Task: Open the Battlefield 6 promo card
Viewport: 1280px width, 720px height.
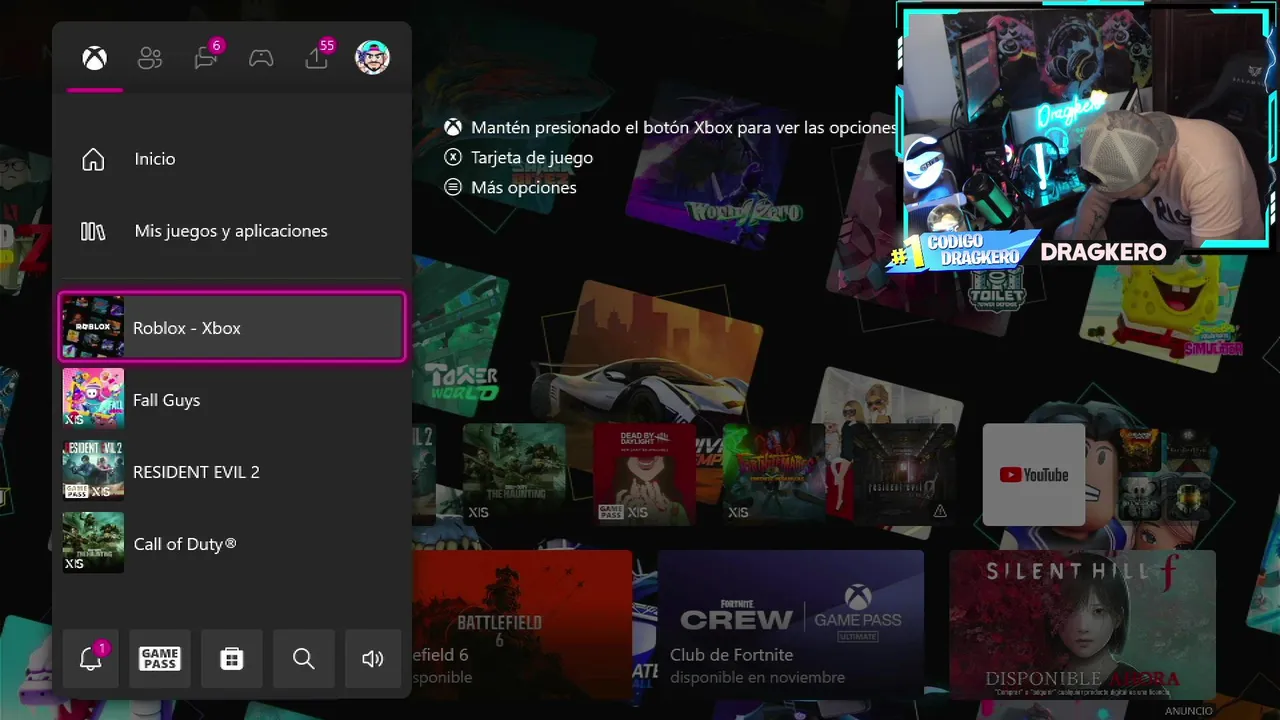Action: click(522, 624)
